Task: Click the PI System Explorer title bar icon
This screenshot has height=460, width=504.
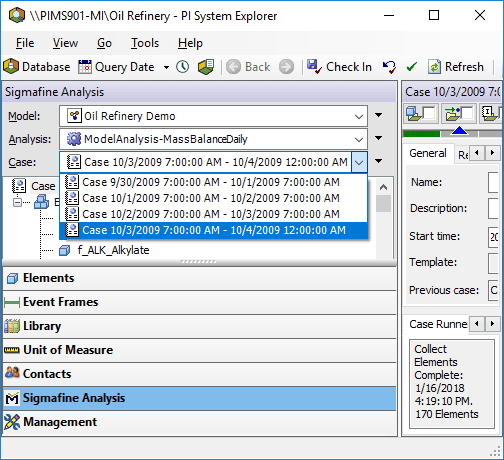Action: tap(17, 15)
